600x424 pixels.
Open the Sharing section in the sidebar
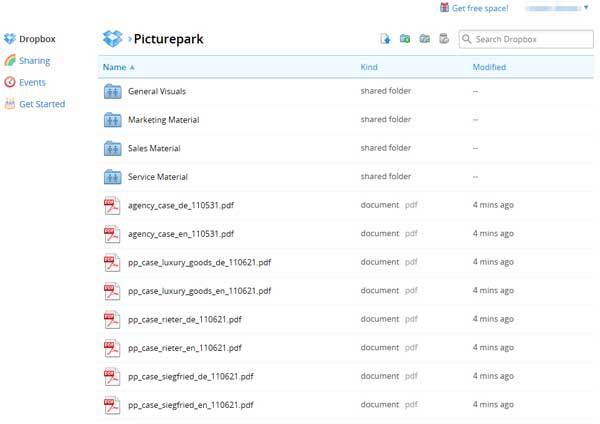click(x=34, y=61)
